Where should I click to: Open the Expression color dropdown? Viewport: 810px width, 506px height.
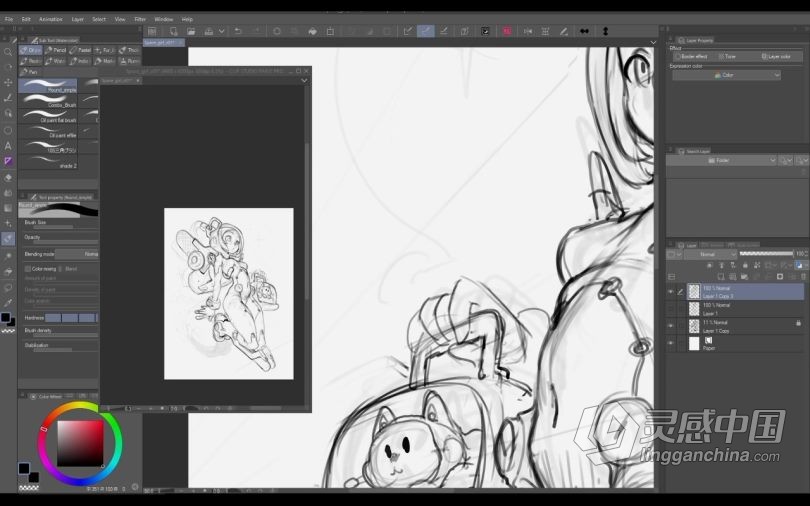coord(726,75)
